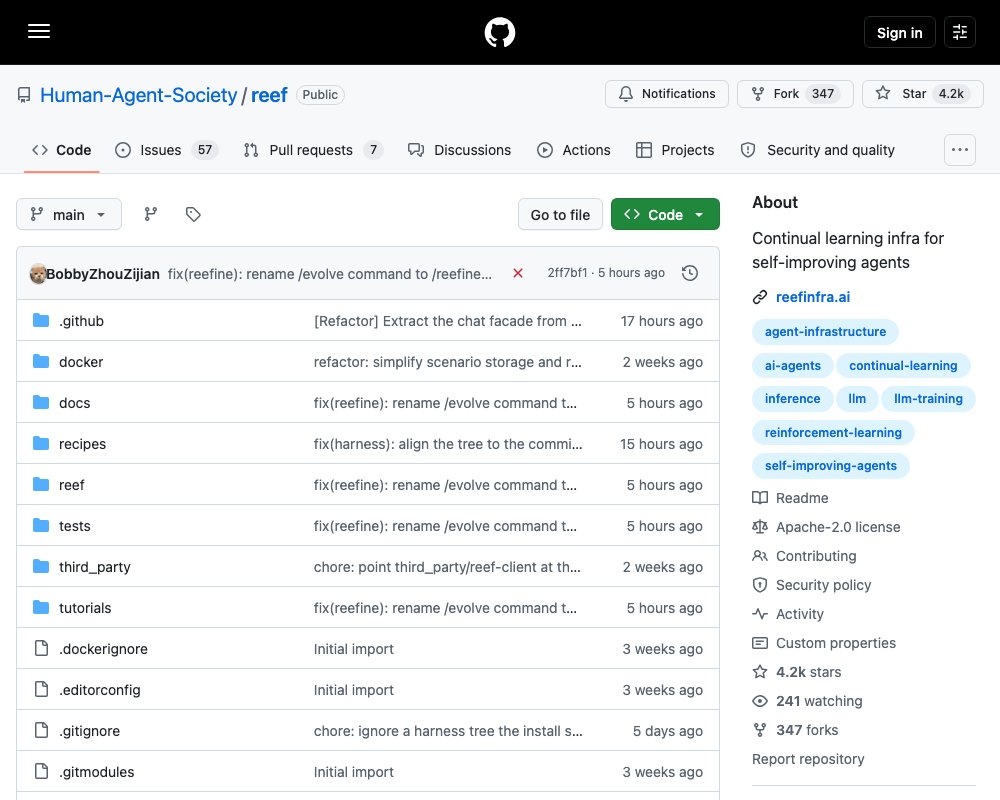Star the repository with the Star button

click(x=922, y=94)
